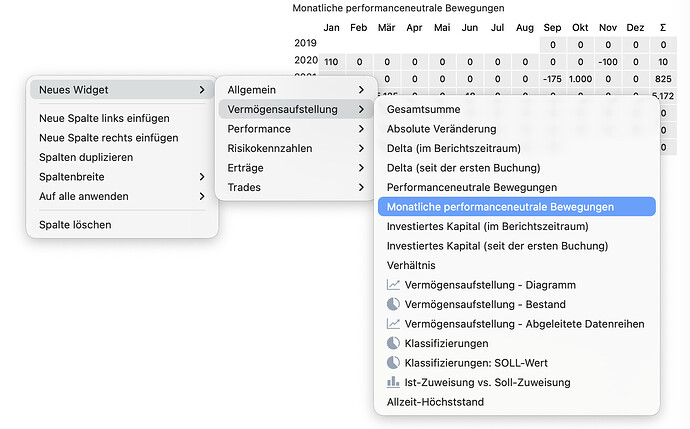Click Spalten duplizieren menu entry
Screen dimensions: 690x429
[86, 157]
